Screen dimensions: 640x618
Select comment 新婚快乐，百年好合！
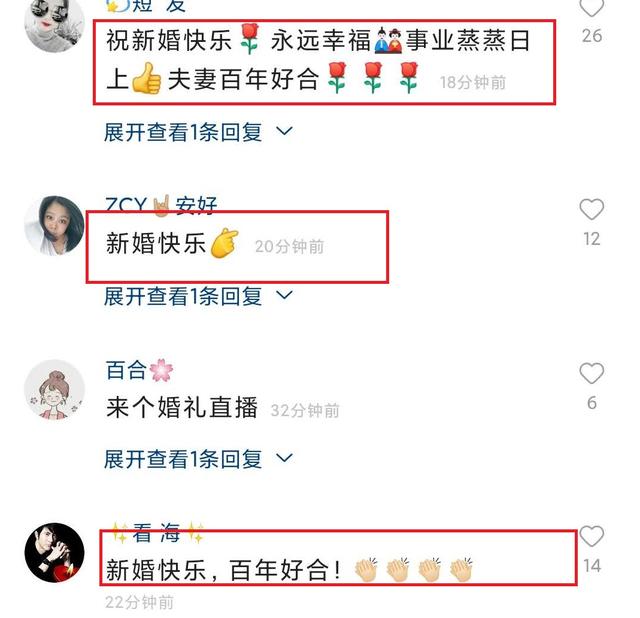(x=223, y=570)
